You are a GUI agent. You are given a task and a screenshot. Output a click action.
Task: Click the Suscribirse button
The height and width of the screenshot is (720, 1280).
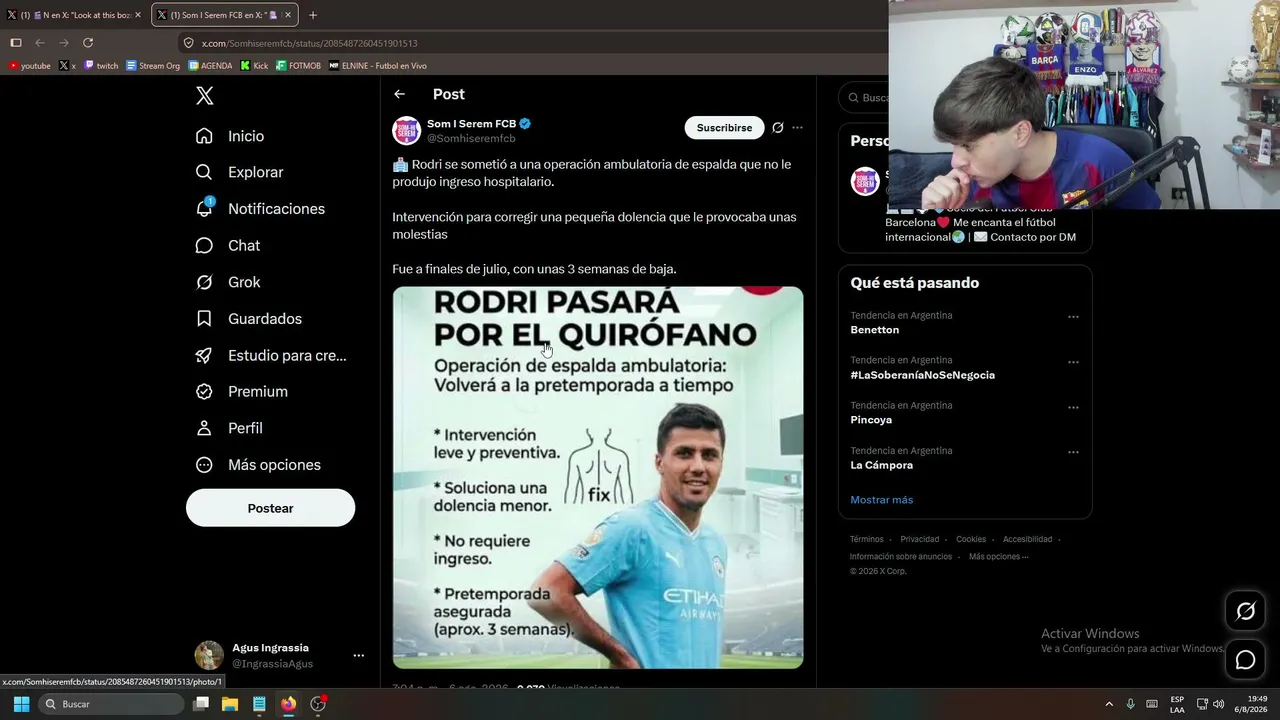[x=724, y=128]
